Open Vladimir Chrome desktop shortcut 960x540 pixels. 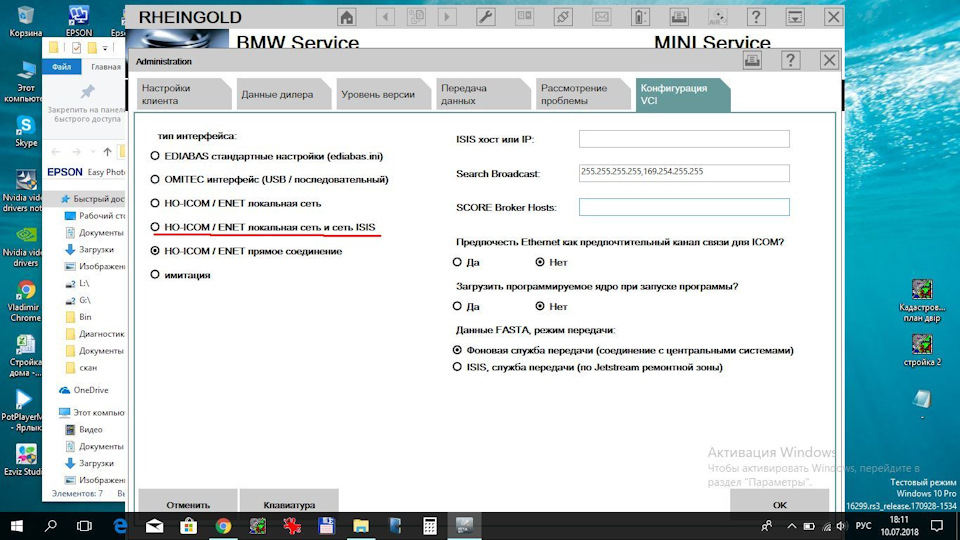(26, 301)
